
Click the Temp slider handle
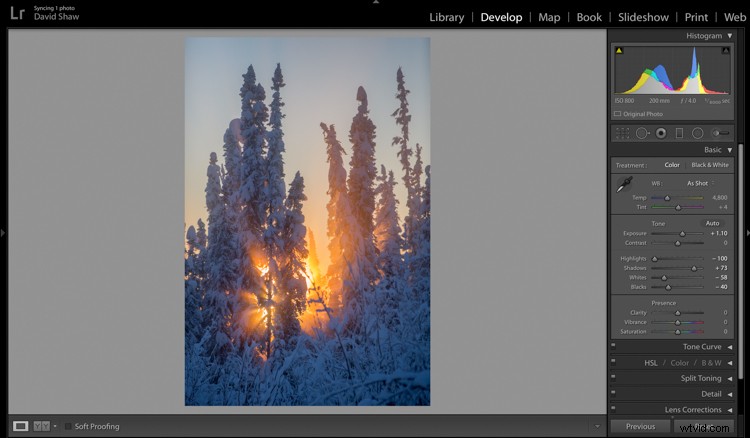click(x=667, y=198)
